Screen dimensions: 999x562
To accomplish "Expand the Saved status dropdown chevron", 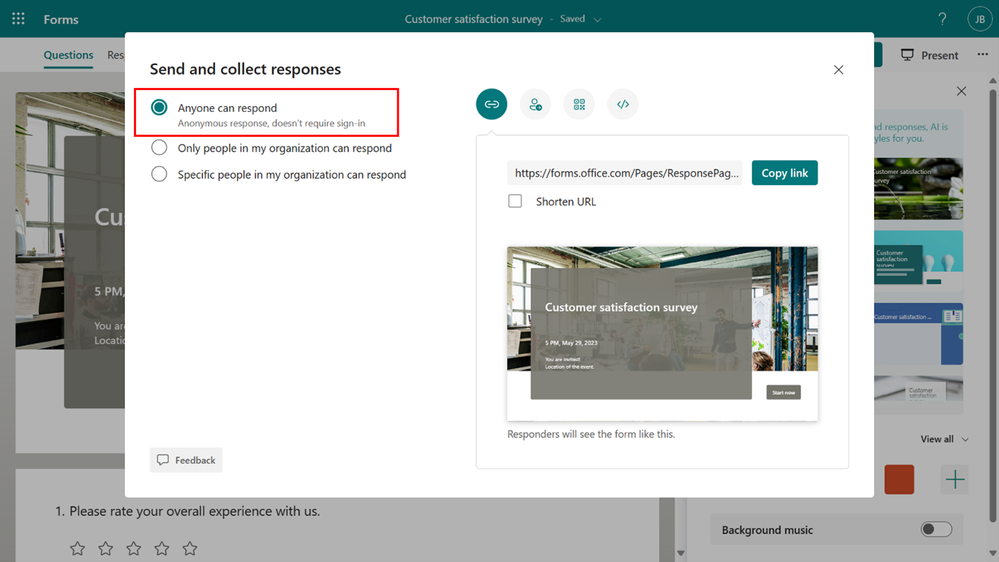I will point(598,20).
